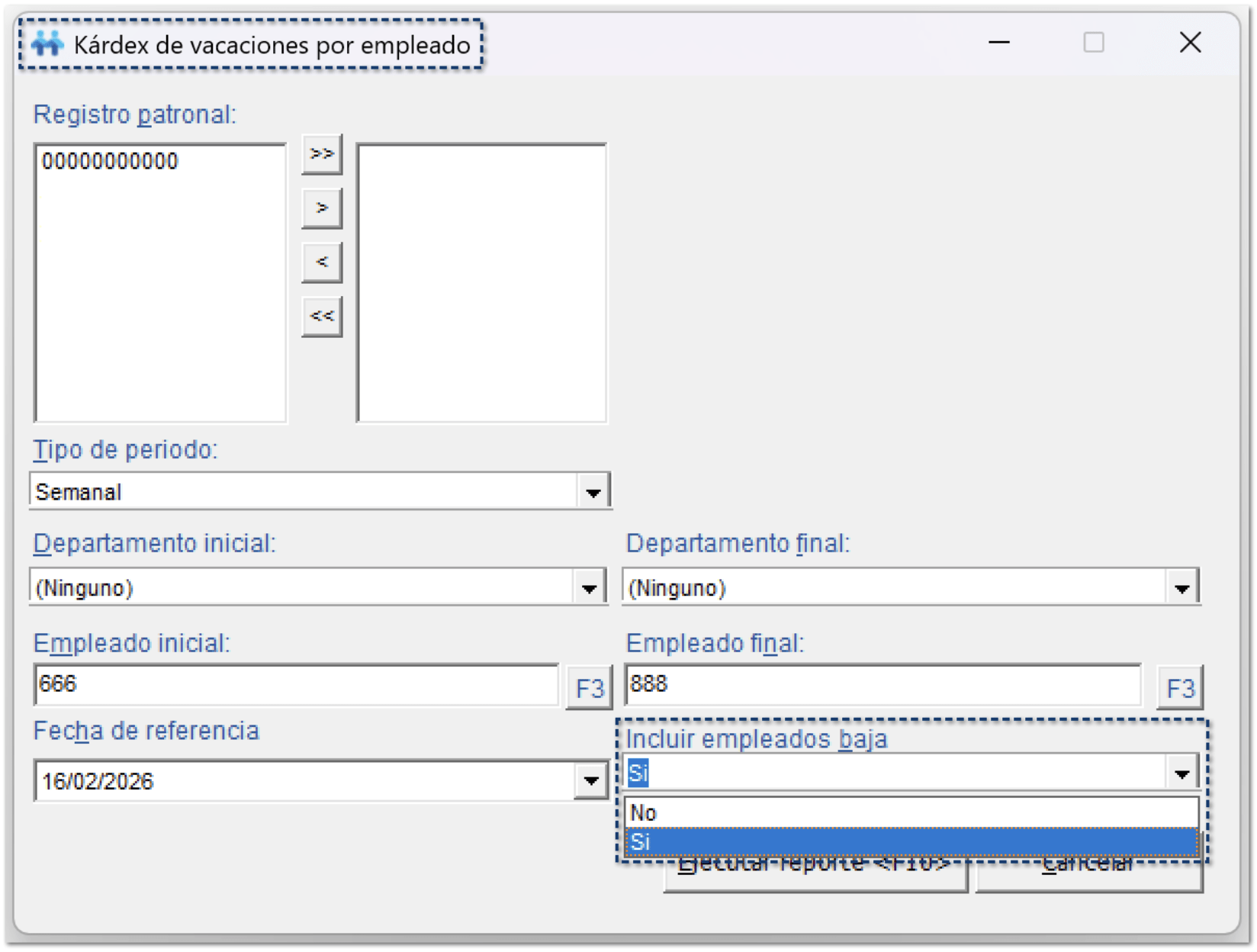Click the Cancelar button
Image resolution: width=1257 pixels, height=952 pixels.
(1089, 877)
